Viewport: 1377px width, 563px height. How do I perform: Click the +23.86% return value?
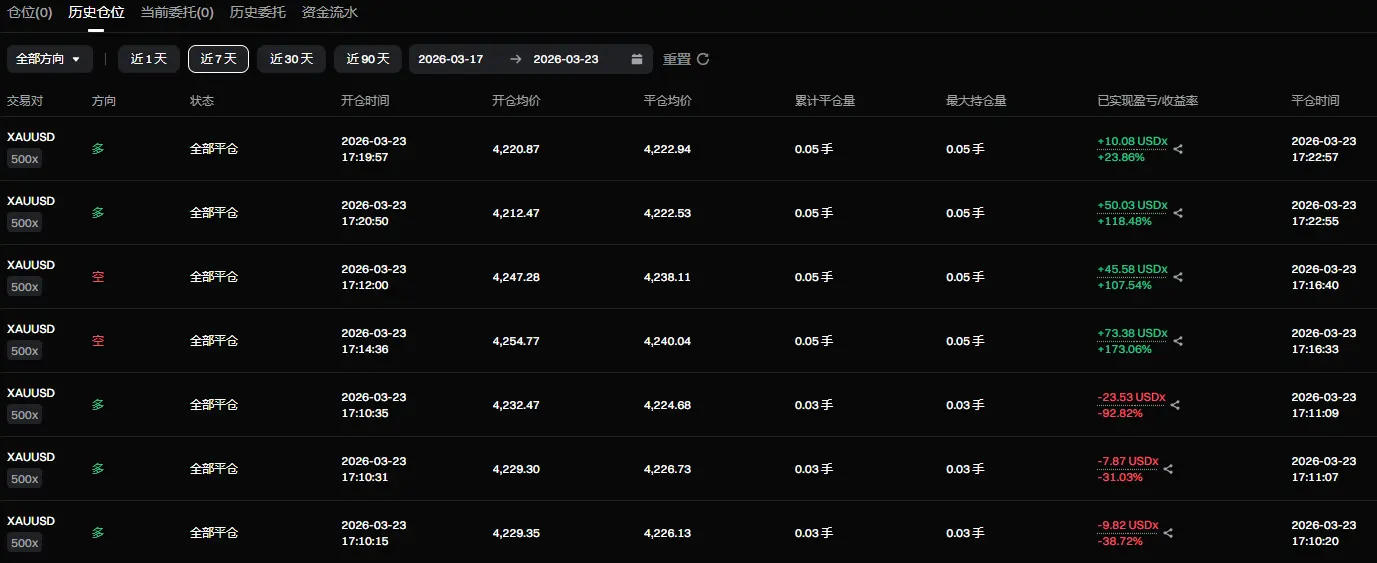coord(1121,157)
